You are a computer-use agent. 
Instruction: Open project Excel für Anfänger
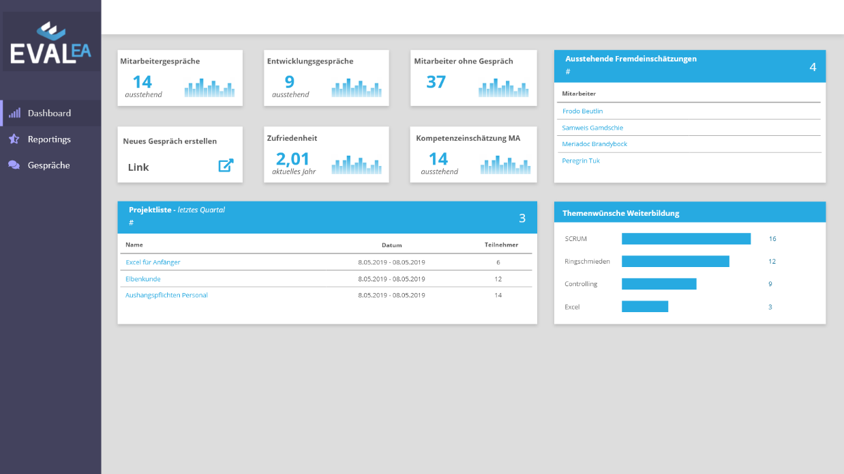tap(153, 262)
